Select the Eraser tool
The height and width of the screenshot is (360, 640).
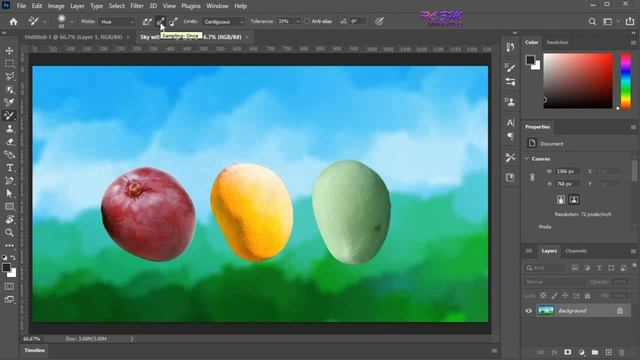click(x=9, y=142)
